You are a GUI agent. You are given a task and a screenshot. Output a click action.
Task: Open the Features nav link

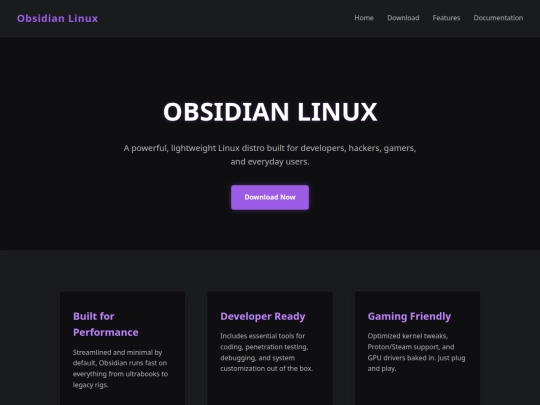tap(446, 18)
